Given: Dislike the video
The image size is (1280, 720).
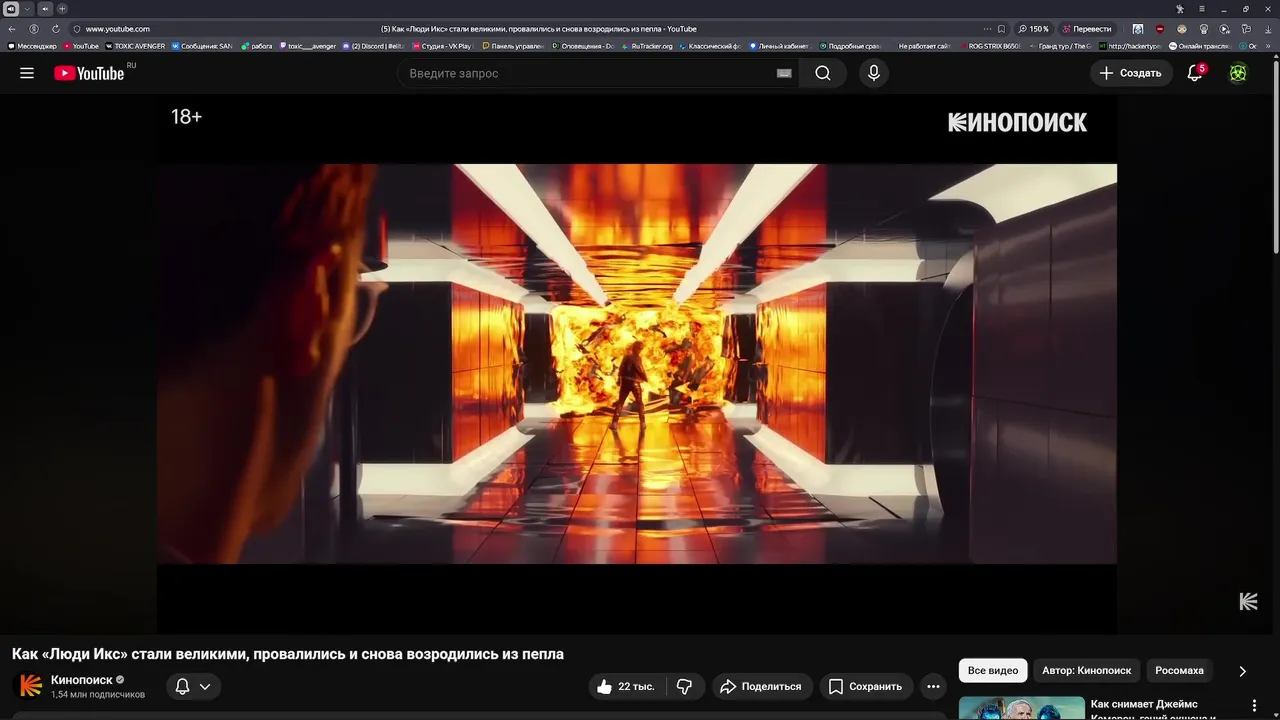Looking at the screenshot, I should click(685, 686).
